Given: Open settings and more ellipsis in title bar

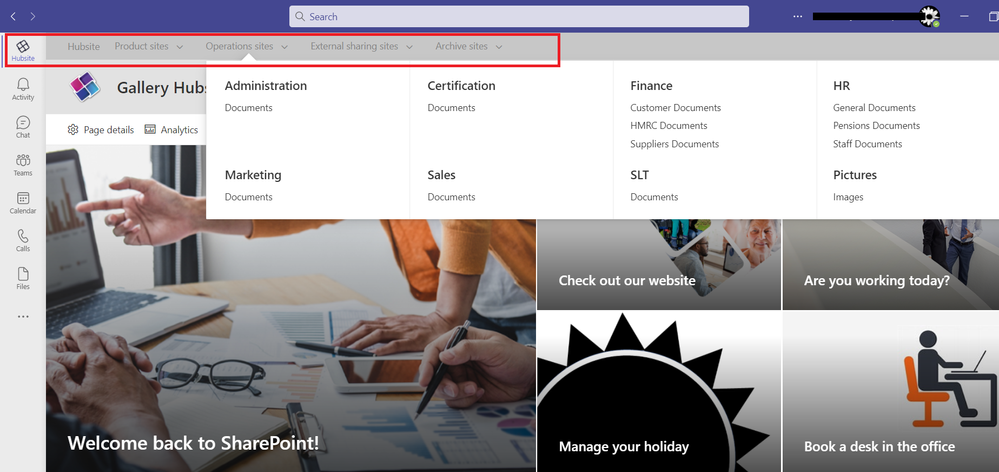Looking at the screenshot, I should click(x=798, y=17).
